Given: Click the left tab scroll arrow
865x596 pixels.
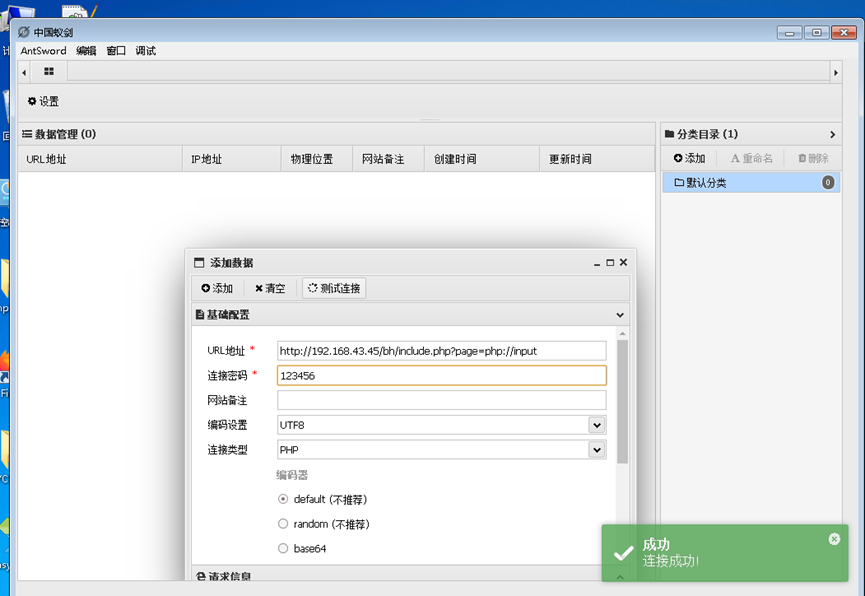Looking at the screenshot, I should coord(24,72).
